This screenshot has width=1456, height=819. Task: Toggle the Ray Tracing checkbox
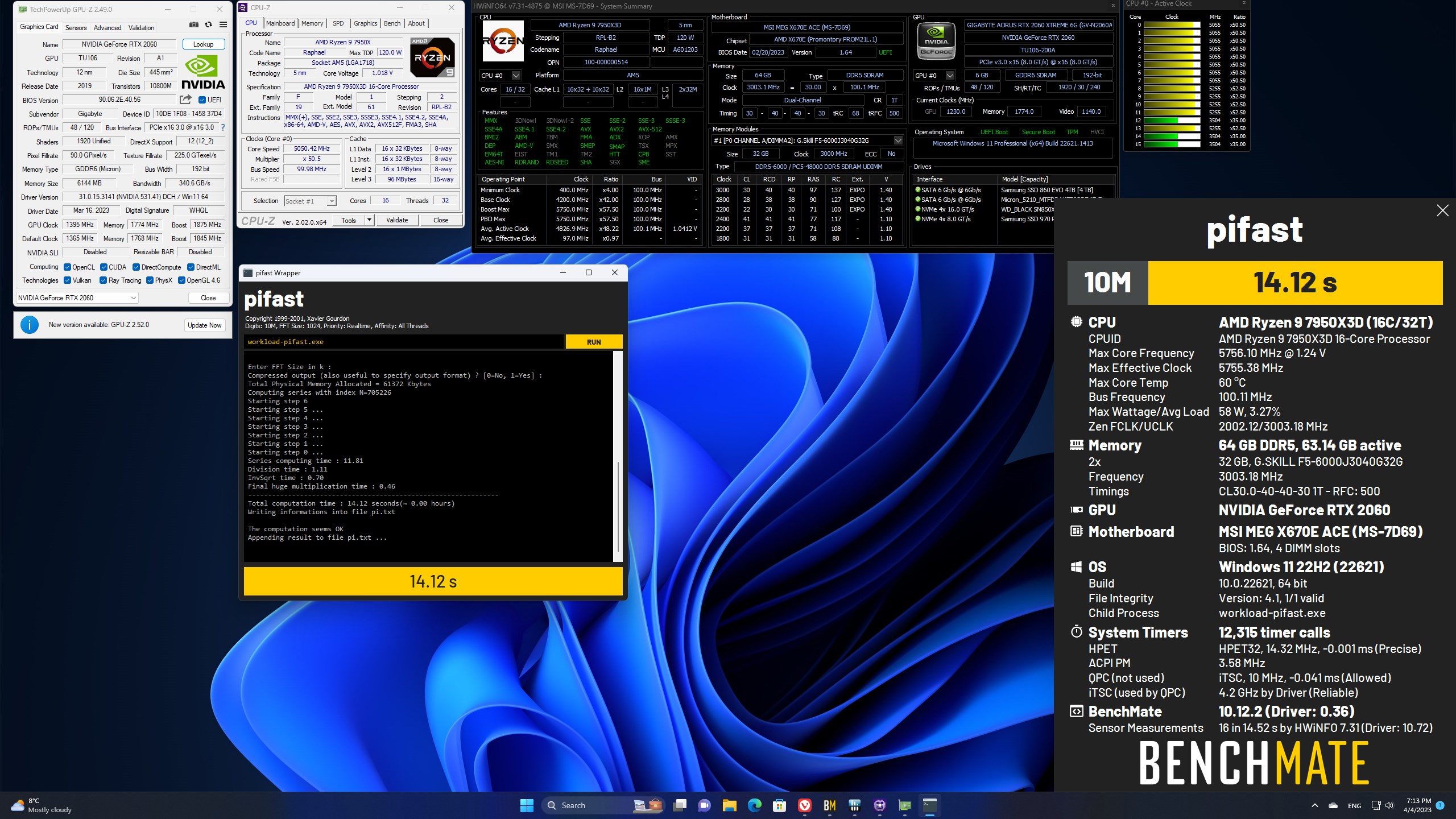coord(103,280)
